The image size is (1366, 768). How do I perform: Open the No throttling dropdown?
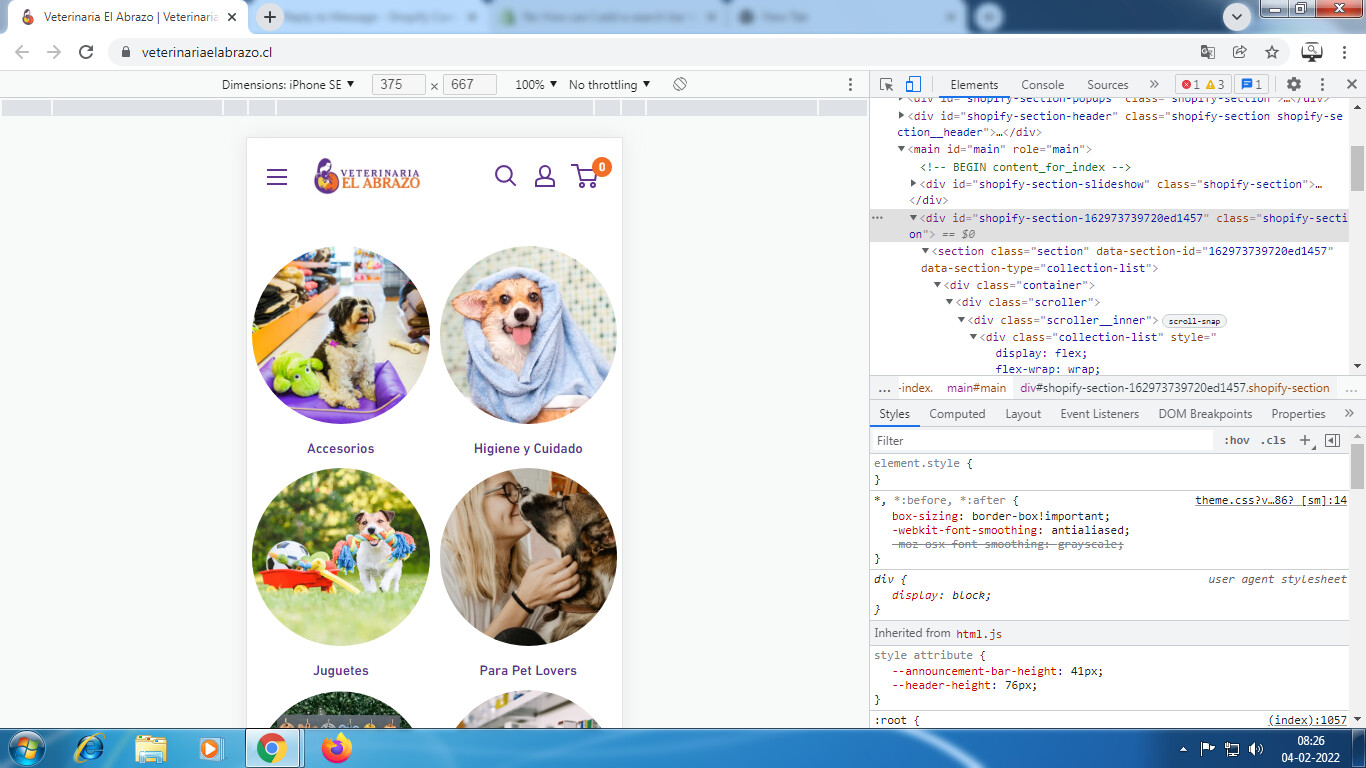click(x=610, y=85)
